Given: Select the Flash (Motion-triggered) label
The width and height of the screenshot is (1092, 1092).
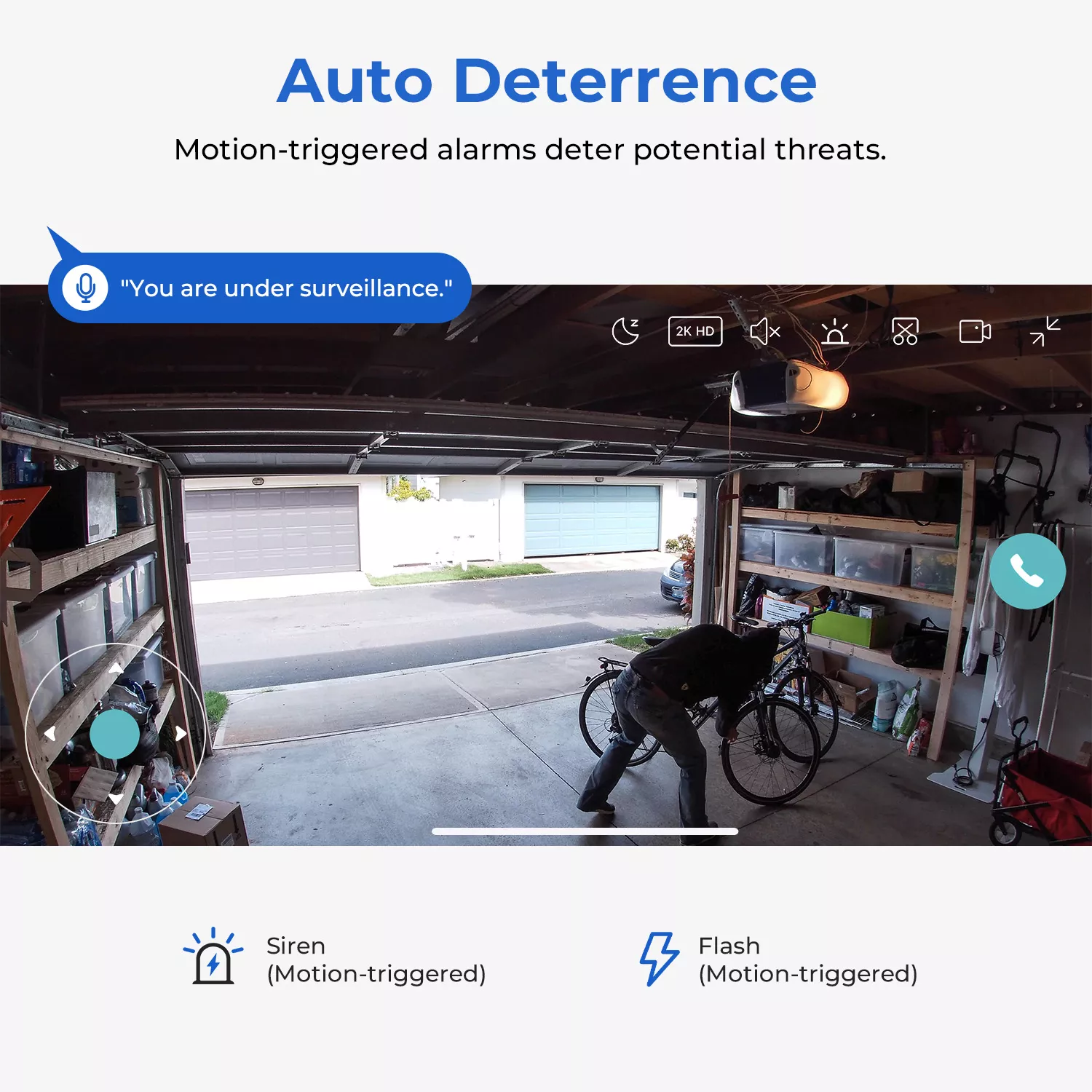Looking at the screenshot, I should pyautogui.click(x=807, y=960).
